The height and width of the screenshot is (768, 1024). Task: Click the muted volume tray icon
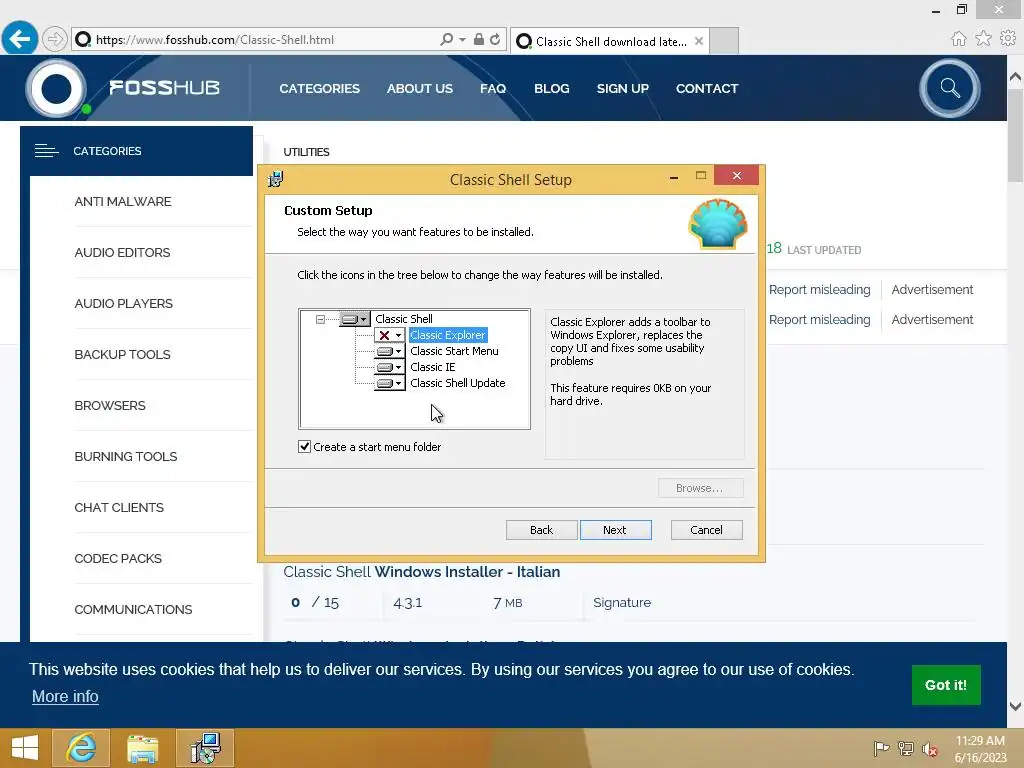point(929,748)
